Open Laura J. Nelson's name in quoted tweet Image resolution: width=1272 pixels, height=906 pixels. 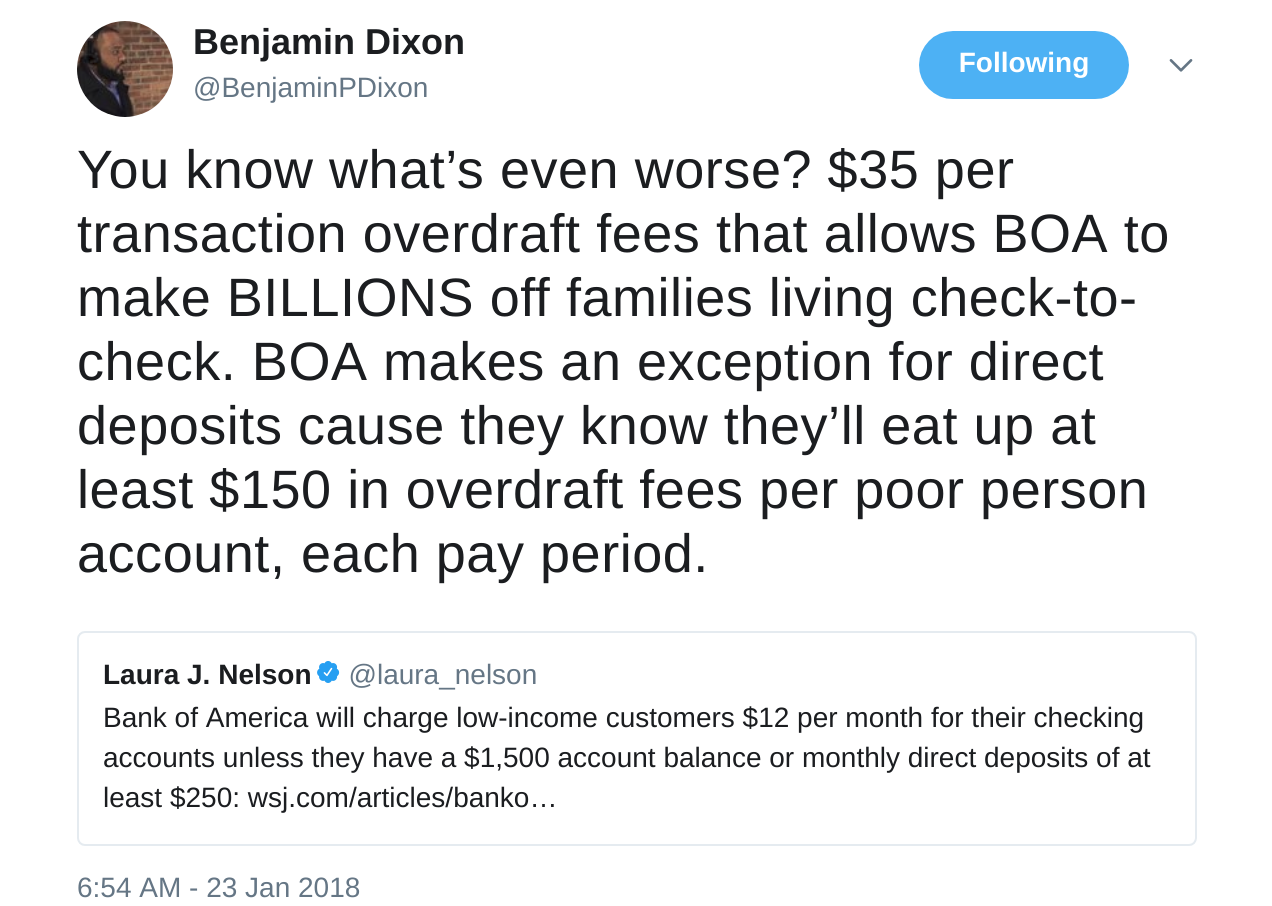[207, 675]
